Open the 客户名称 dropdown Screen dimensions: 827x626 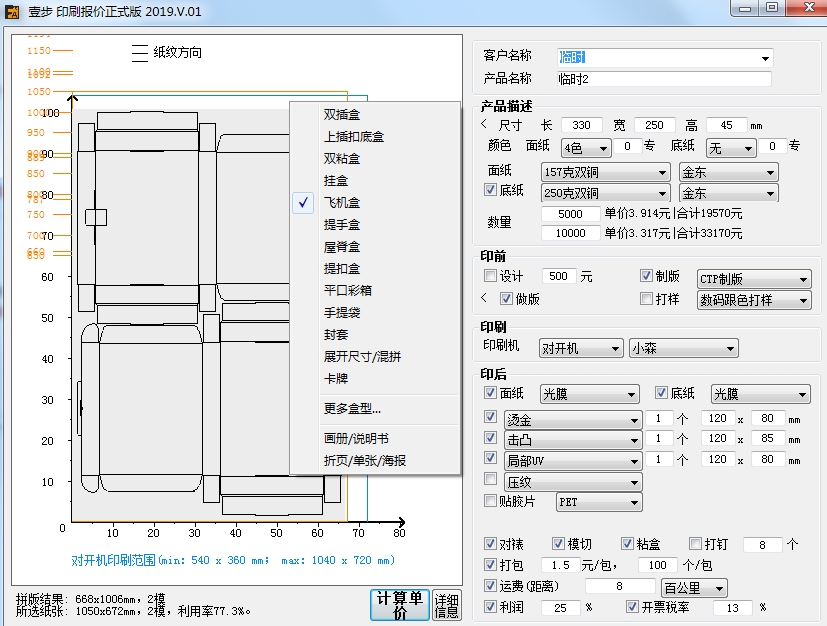pos(765,58)
